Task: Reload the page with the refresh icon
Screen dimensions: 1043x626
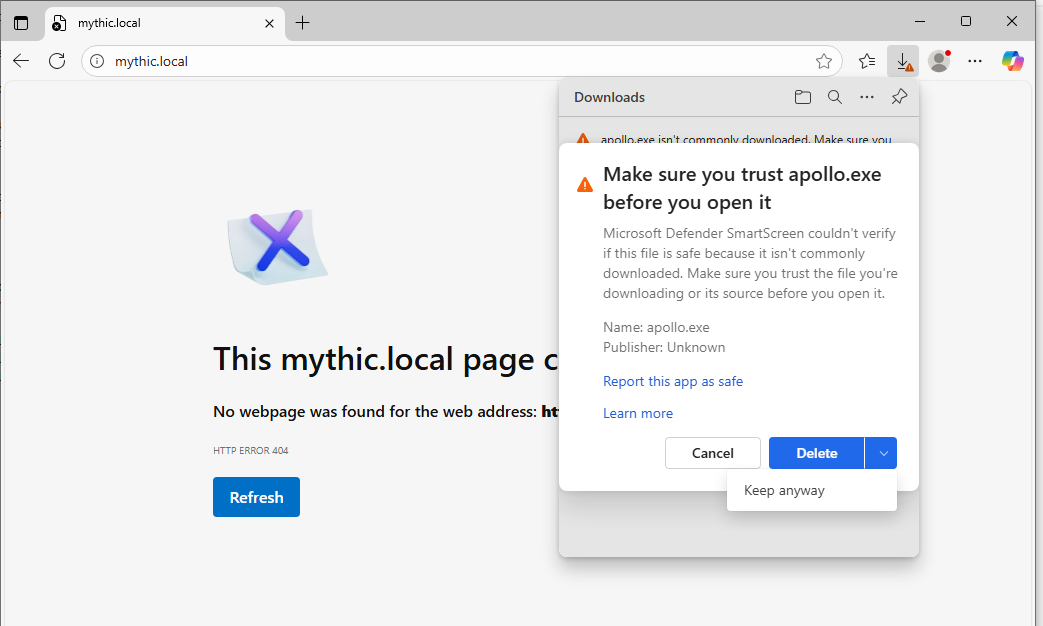Action: coord(57,61)
